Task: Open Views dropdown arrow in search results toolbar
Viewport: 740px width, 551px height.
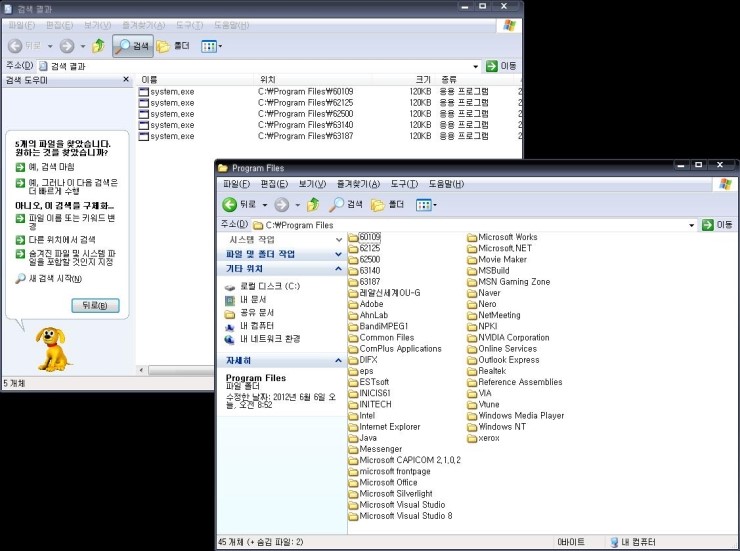Action: pos(220,46)
